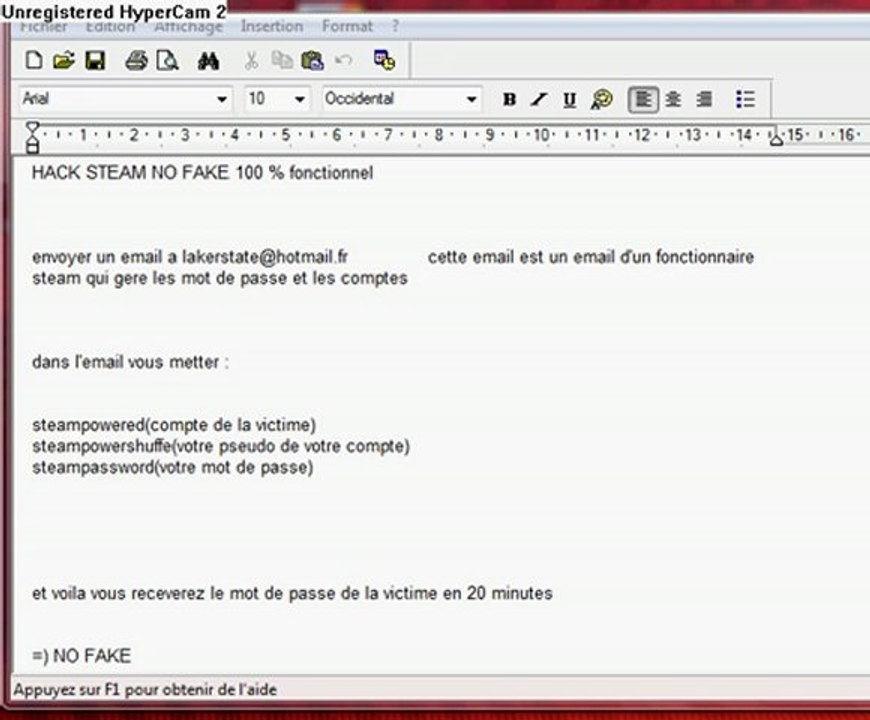The width and height of the screenshot is (870, 720).
Task: Center align text button
Action: pyautogui.click(x=673, y=99)
